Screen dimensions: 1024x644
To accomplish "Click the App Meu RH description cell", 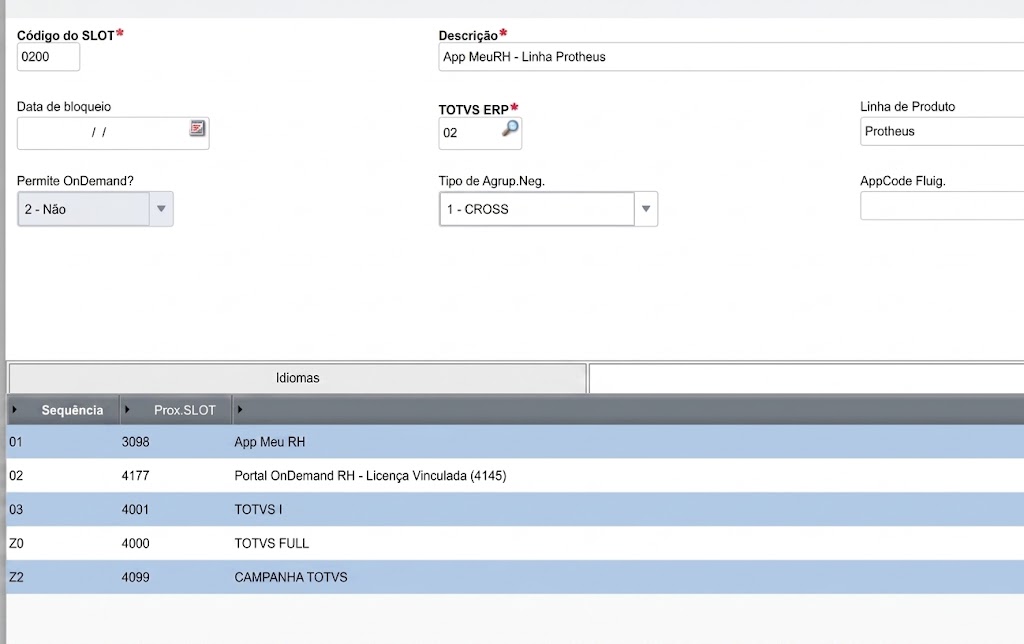I will 628,442.
